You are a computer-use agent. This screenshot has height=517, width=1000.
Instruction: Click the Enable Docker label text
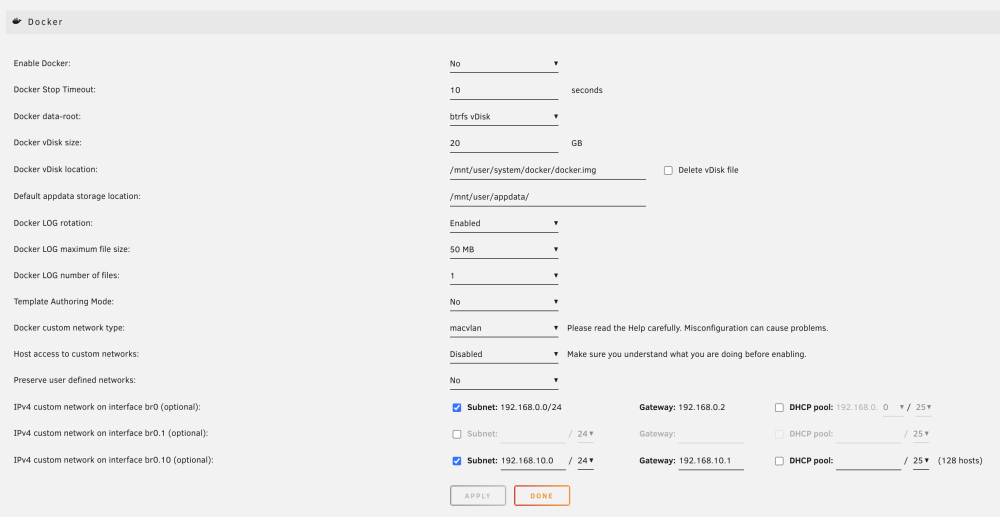pyautogui.click(x=42, y=63)
